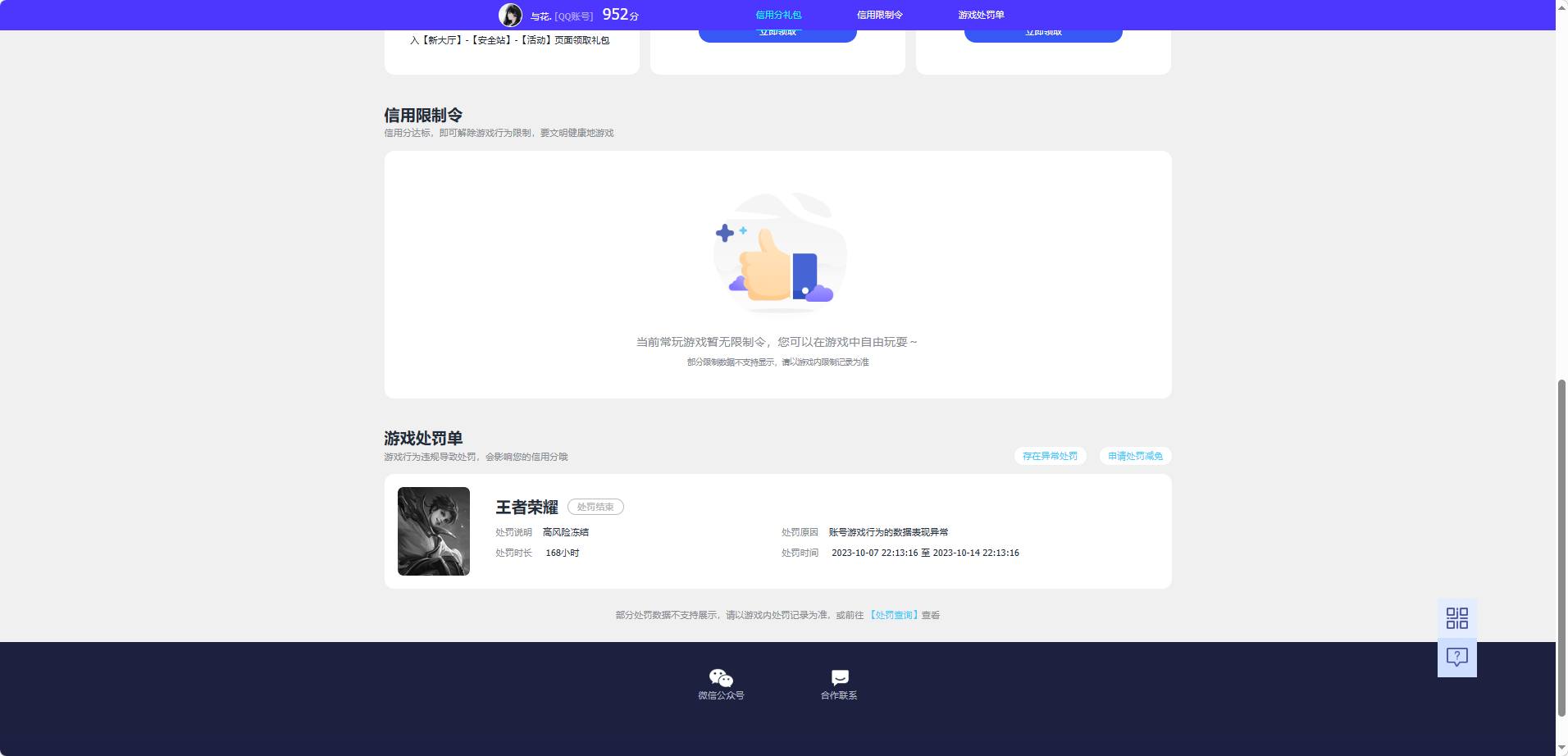The width and height of the screenshot is (1568, 756).
Task: Click the 处罚结束 status tag next to 王者荣耀
Action: tap(595, 507)
